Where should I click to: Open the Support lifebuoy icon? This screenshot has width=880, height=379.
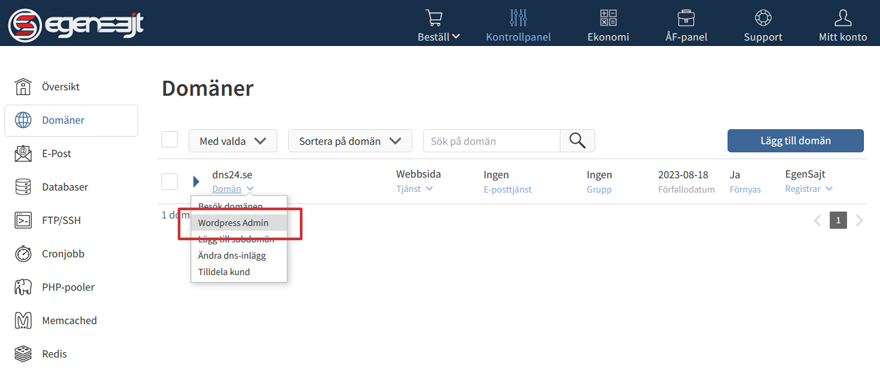(x=763, y=18)
